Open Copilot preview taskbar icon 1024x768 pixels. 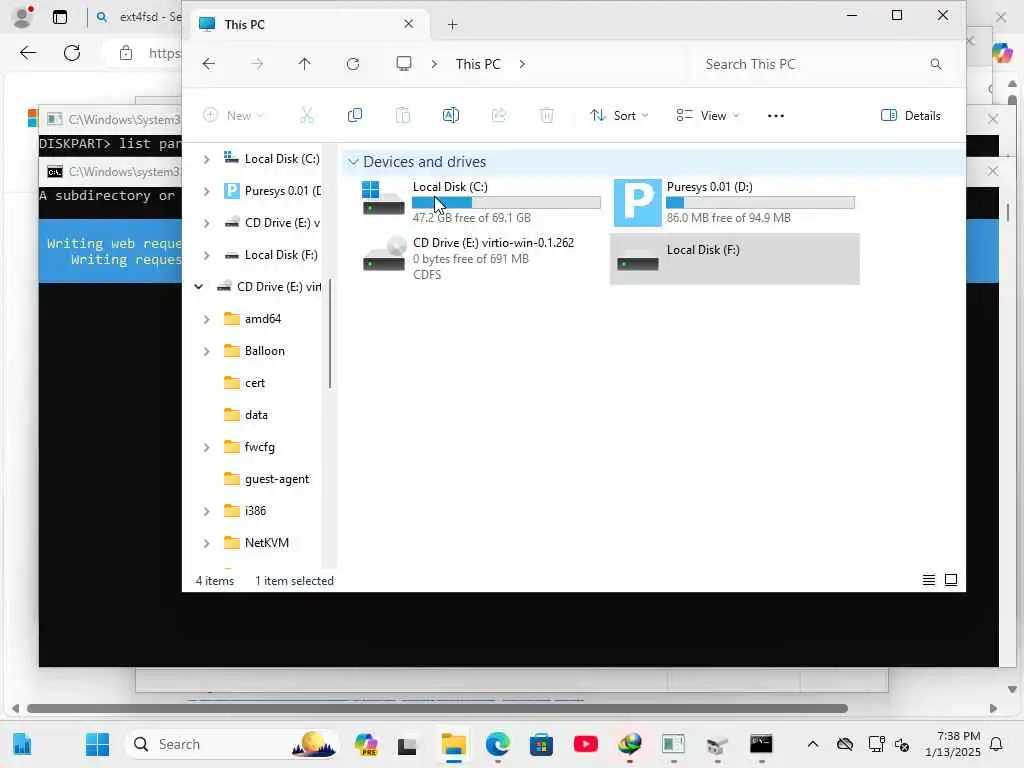[366, 744]
